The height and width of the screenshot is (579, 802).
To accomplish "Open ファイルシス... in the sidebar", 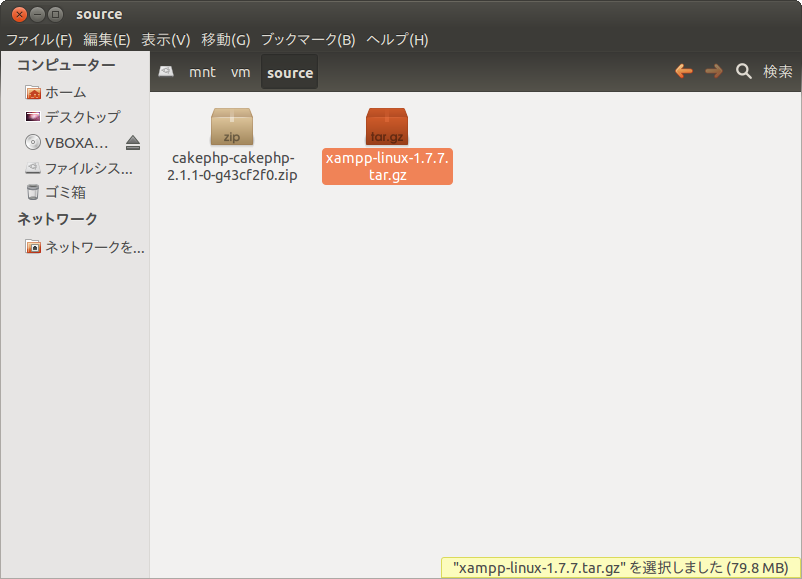I will point(89,168).
